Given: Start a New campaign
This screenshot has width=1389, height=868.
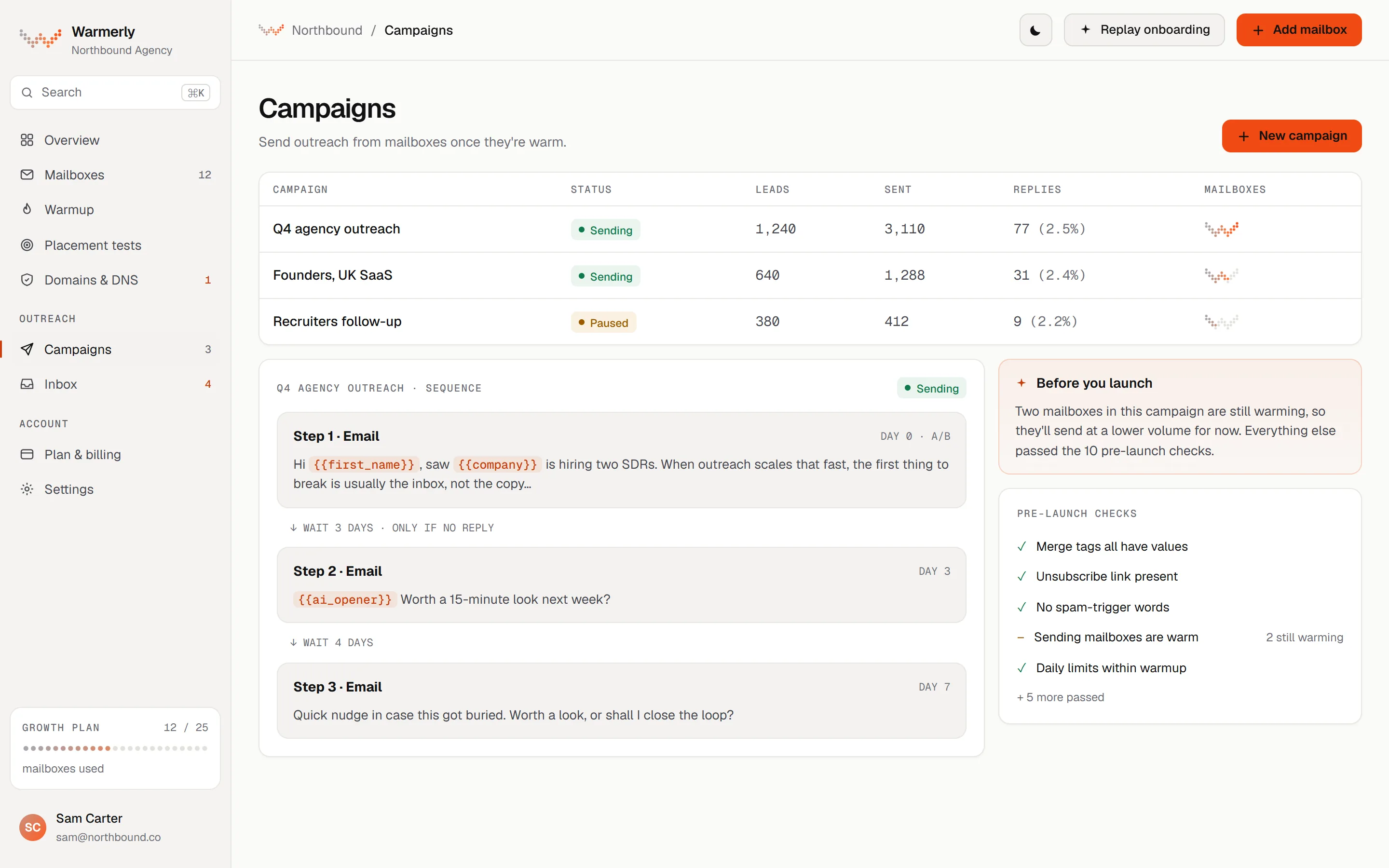Looking at the screenshot, I should [1292, 136].
